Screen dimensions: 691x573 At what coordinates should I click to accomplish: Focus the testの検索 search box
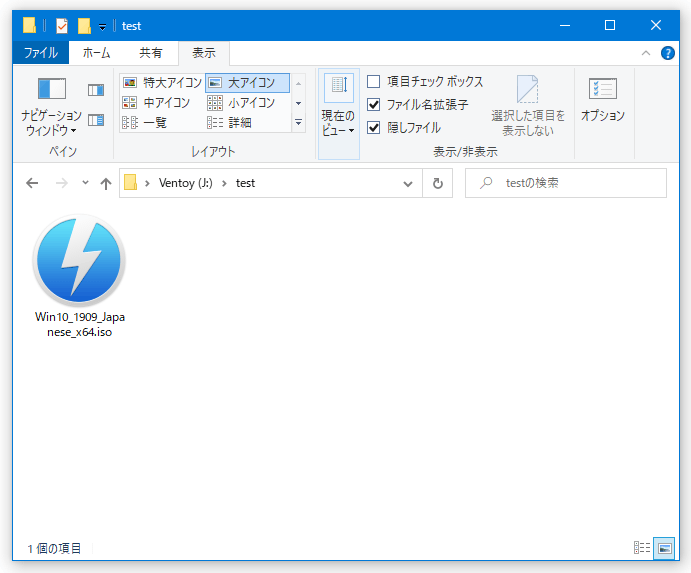pos(566,183)
